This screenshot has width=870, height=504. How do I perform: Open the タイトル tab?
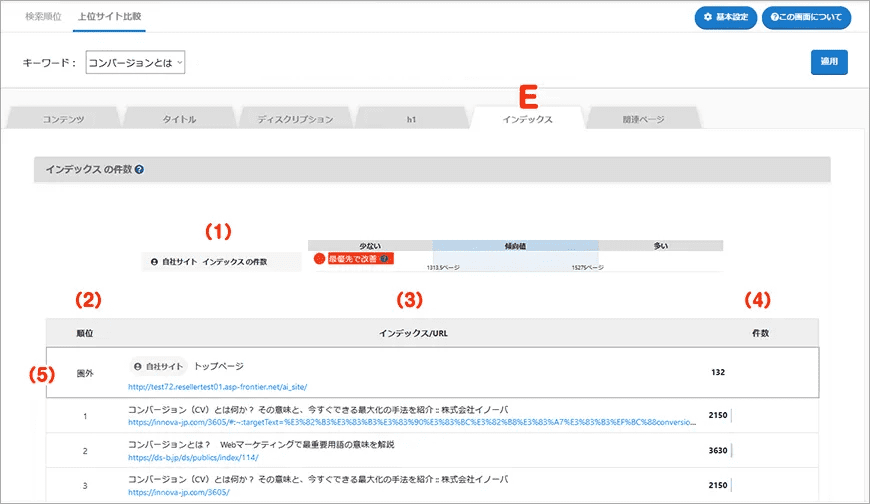(179, 119)
